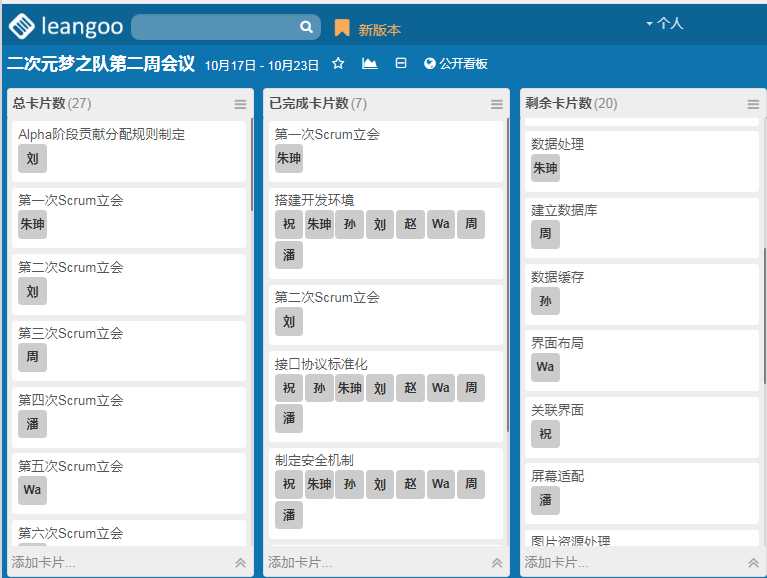The image size is (767, 578).
Task: Open 第二次Scrum立会 card in 总卡片数
Action: point(129,285)
